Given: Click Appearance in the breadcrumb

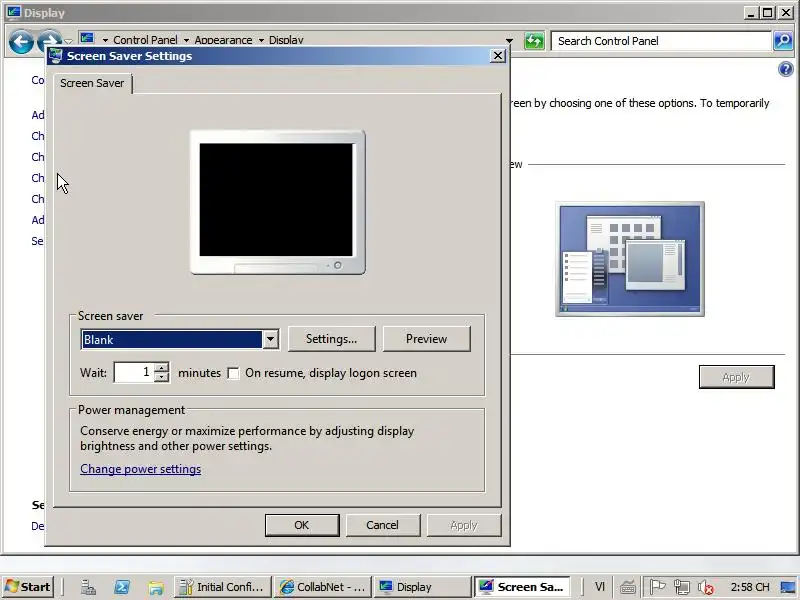Looking at the screenshot, I should click(x=223, y=40).
